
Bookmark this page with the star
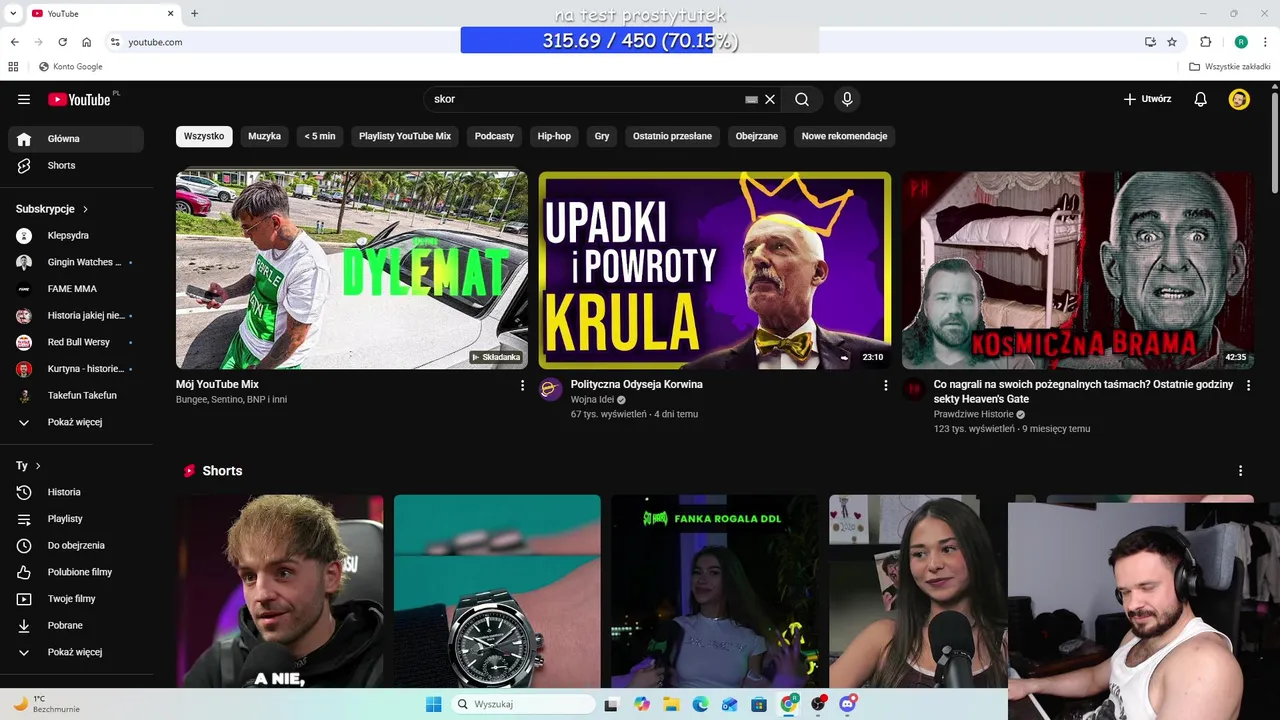[x=1172, y=42]
